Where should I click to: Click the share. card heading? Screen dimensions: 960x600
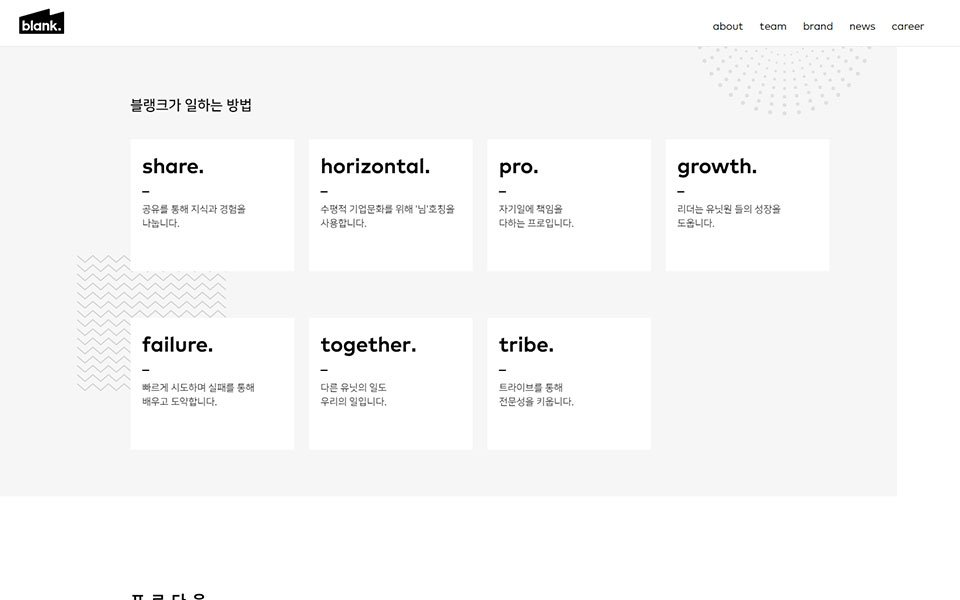tap(173, 166)
